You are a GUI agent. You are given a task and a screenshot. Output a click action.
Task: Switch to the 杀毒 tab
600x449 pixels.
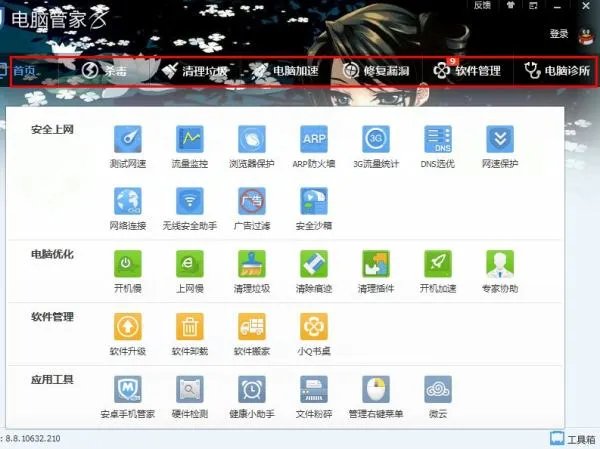[x=104, y=71]
